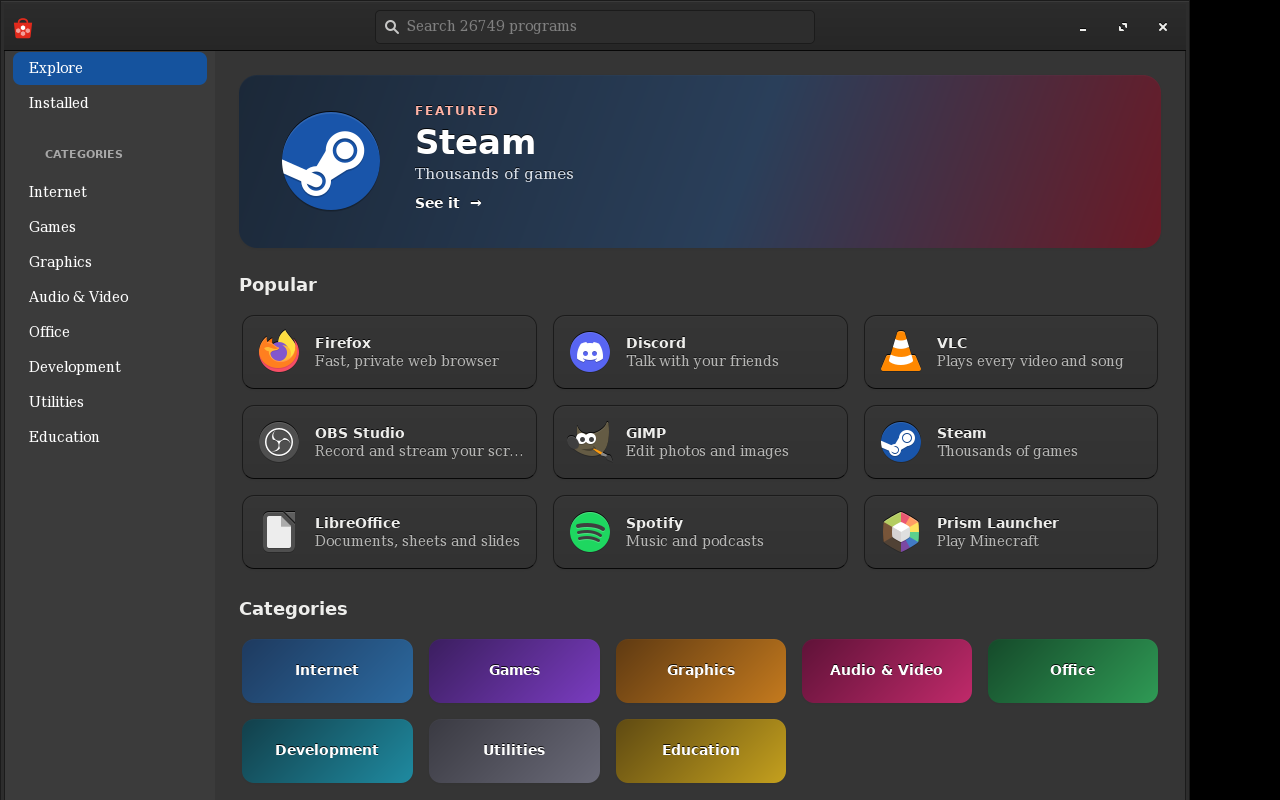Choose Games in the sidebar categories
This screenshot has height=800, width=1280.
tap(110, 227)
